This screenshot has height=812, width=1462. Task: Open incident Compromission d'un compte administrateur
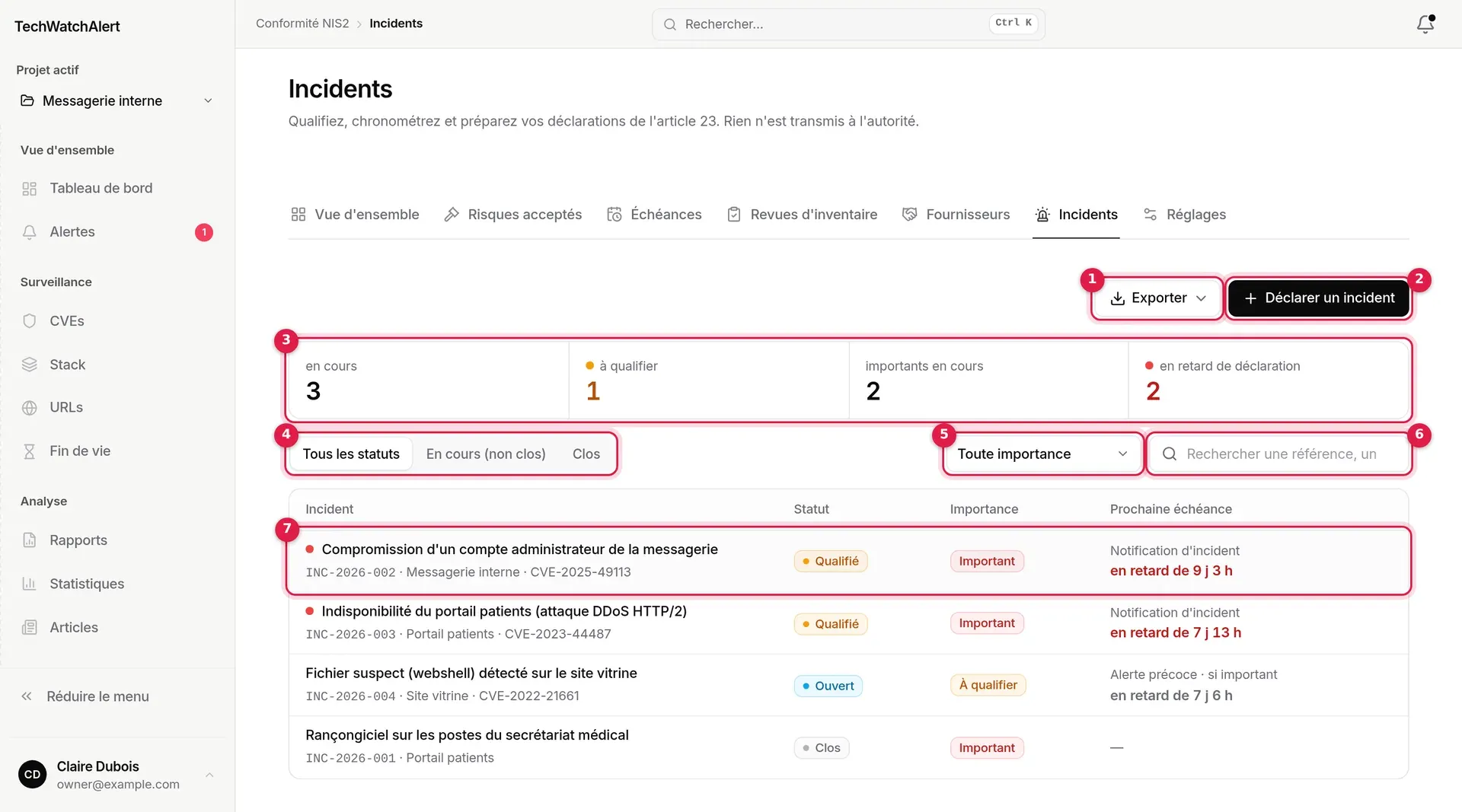848,561
